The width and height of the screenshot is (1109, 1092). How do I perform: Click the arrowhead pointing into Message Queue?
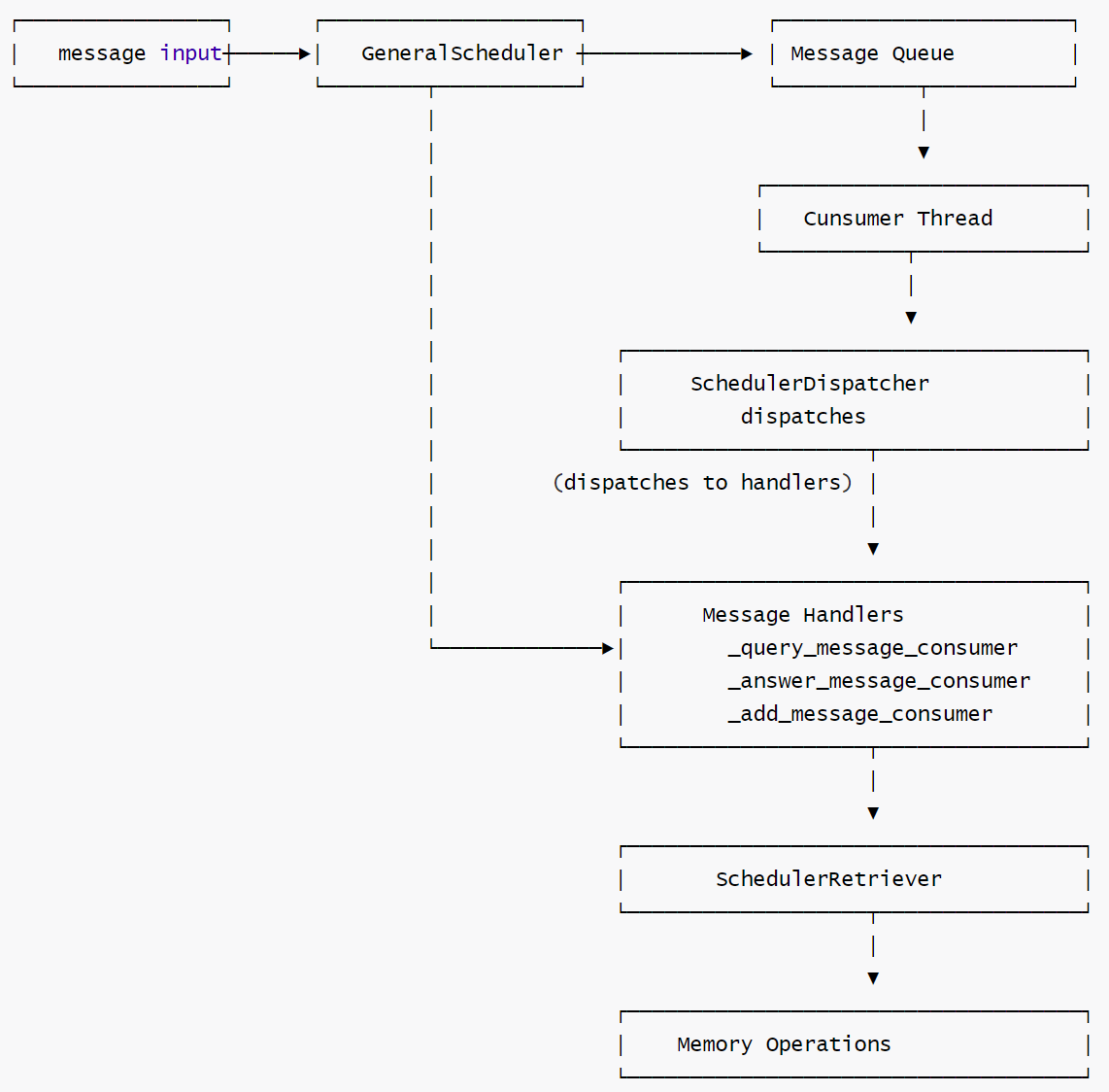(x=746, y=53)
